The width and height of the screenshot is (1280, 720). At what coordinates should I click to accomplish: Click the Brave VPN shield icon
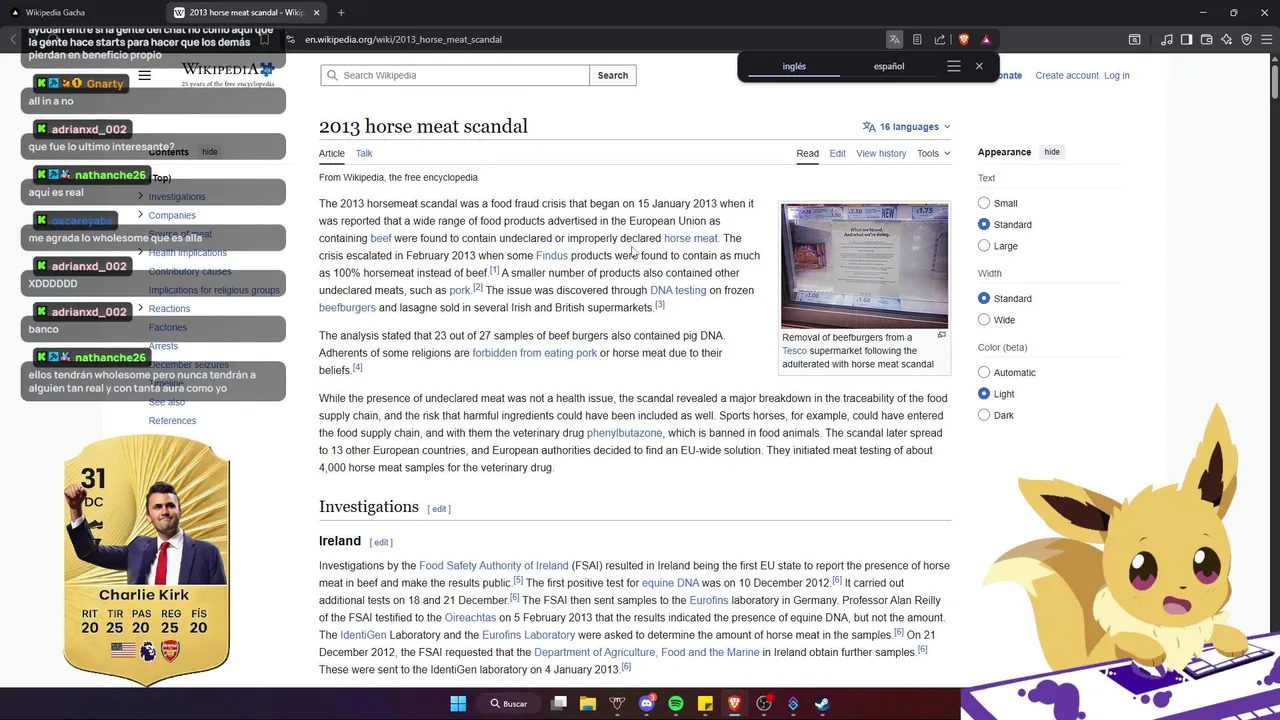point(1247,39)
